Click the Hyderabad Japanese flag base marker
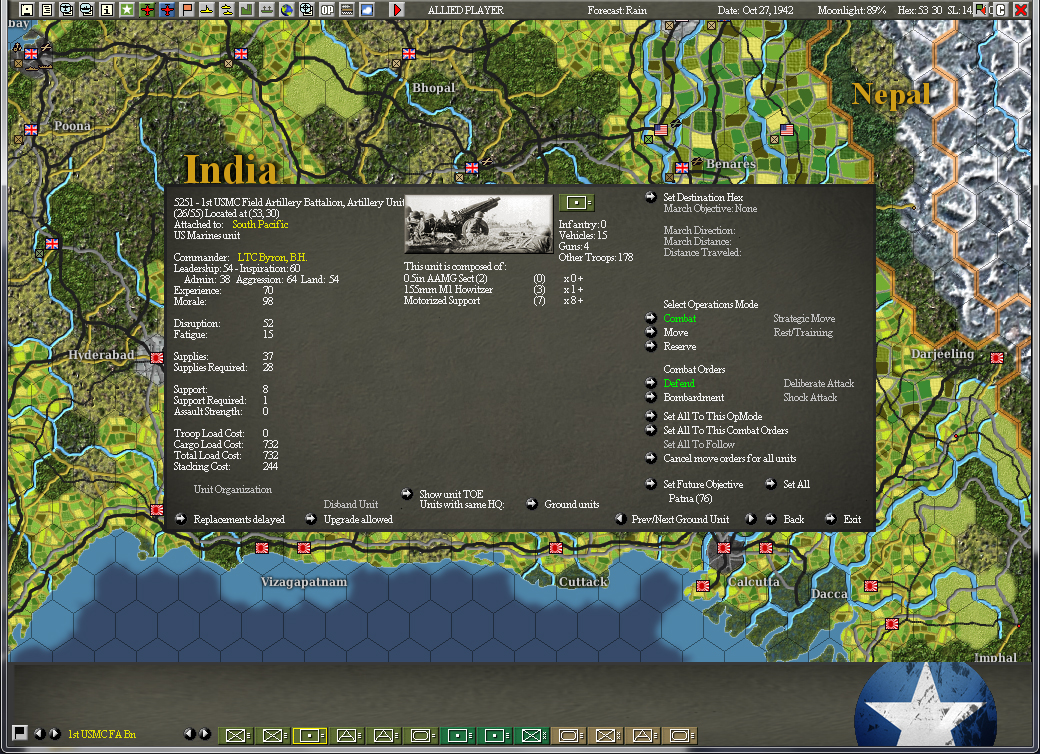This screenshot has width=1040, height=754. 157,357
